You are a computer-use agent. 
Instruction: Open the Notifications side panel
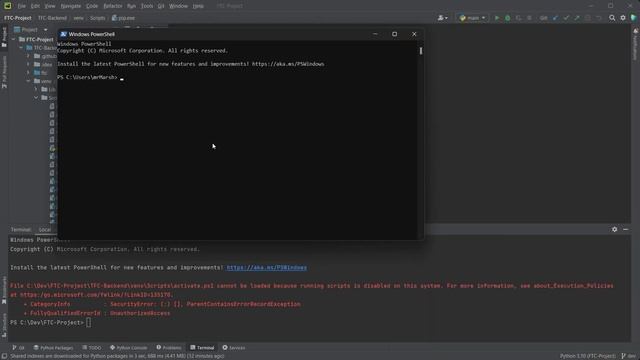pos(636,44)
